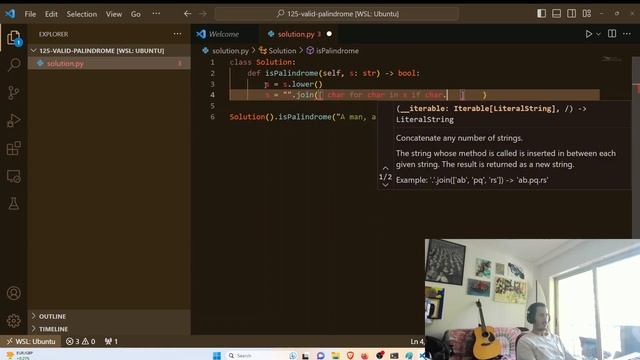Open the Extensions view
This screenshot has width=640, height=360.
point(13,148)
